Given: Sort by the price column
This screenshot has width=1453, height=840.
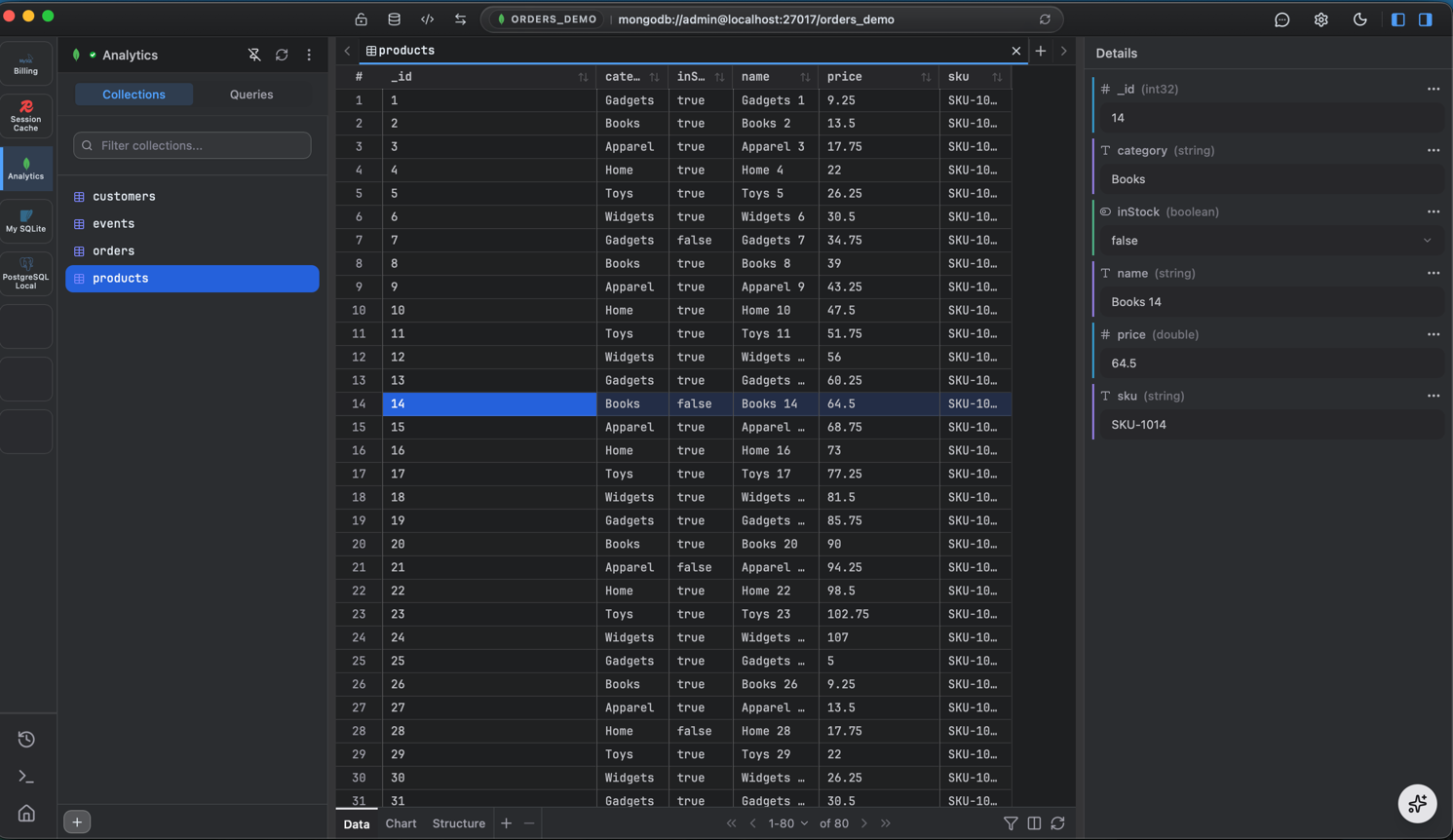Looking at the screenshot, I should click(x=926, y=77).
